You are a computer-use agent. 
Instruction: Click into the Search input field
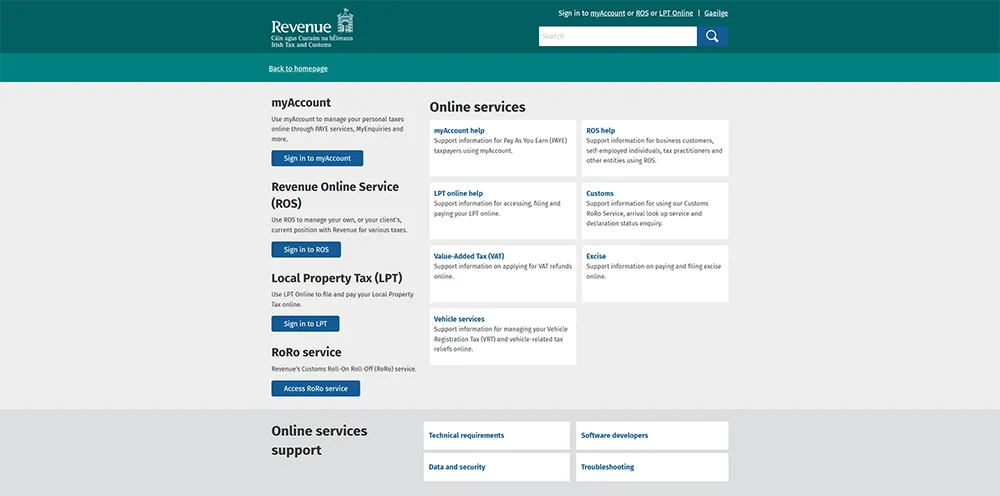(617, 36)
